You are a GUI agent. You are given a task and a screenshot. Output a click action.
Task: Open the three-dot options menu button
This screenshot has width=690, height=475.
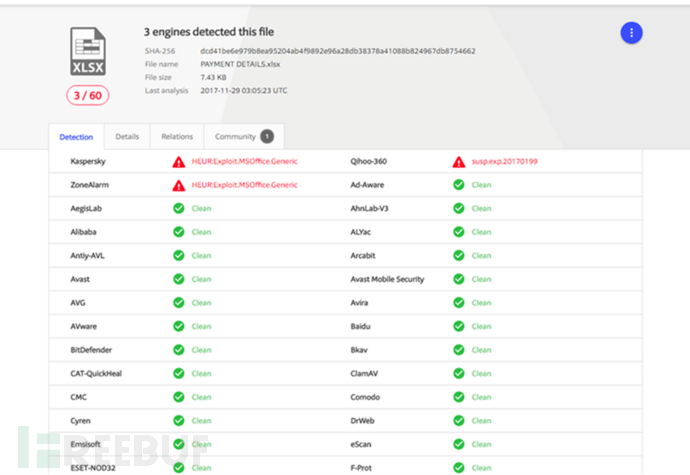(x=631, y=33)
